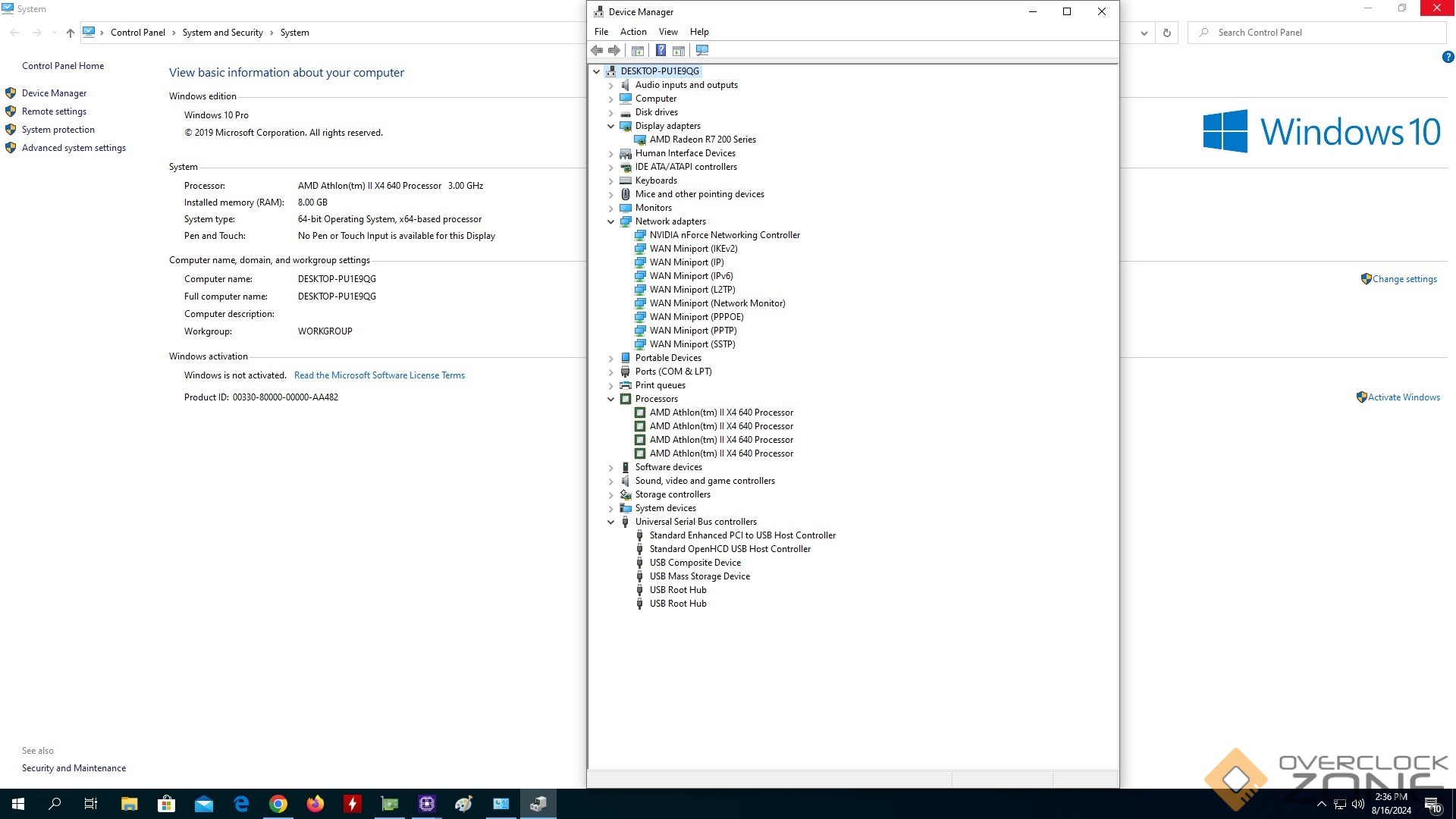1456x819 pixels.
Task: Expand the Disk drives category
Action: point(611,112)
